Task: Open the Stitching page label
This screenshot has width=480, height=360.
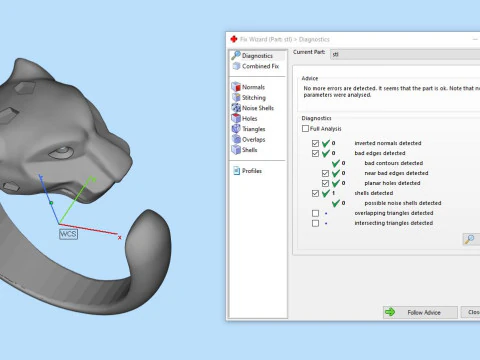Action: point(254,97)
